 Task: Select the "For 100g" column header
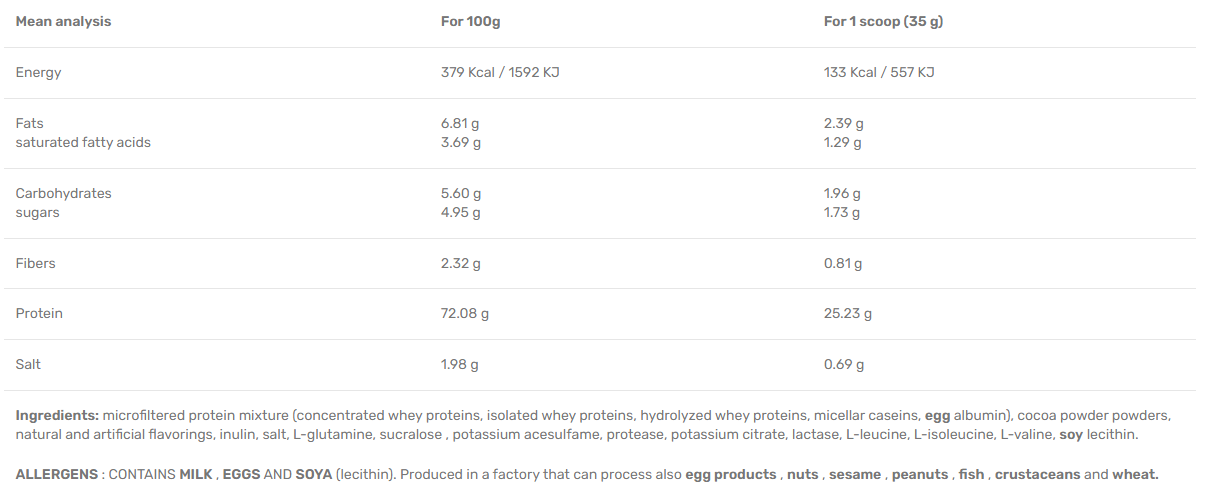pos(470,22)
